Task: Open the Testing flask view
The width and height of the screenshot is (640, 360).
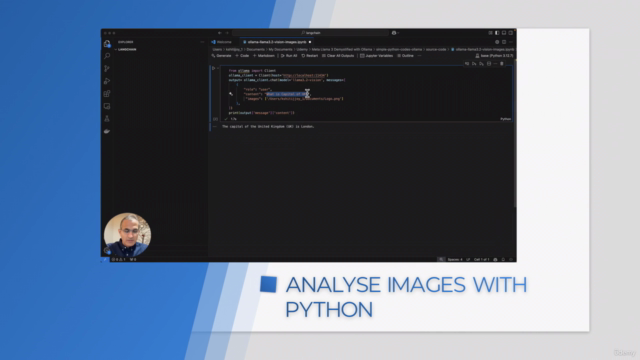Action: tap(107, 119)
